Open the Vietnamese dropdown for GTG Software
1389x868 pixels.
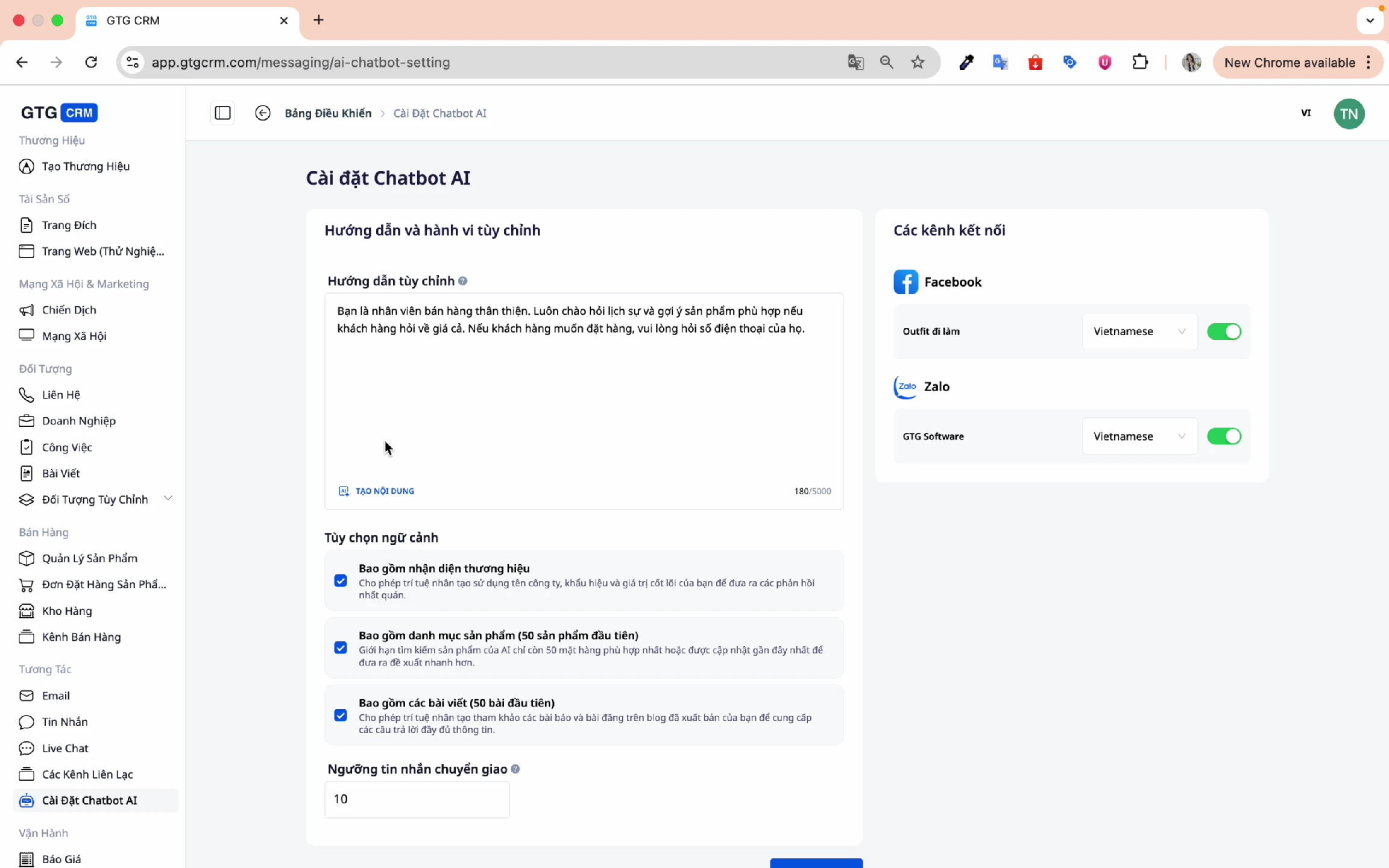(1139, 436)
